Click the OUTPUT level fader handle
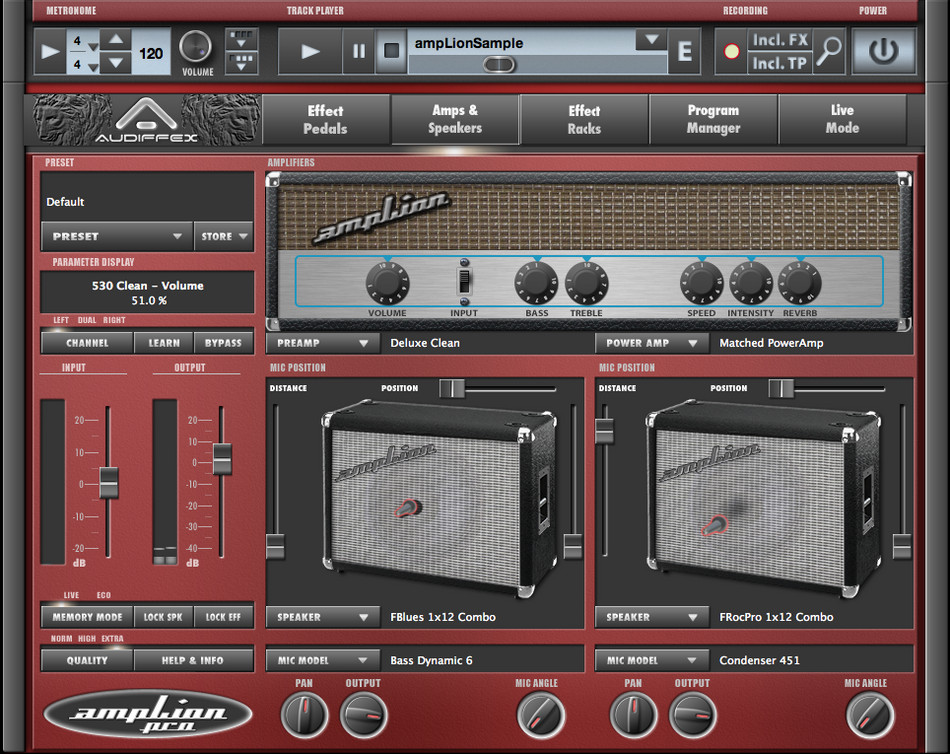The height and width of the screenshot is (754, 950). [x=222, y=458]
